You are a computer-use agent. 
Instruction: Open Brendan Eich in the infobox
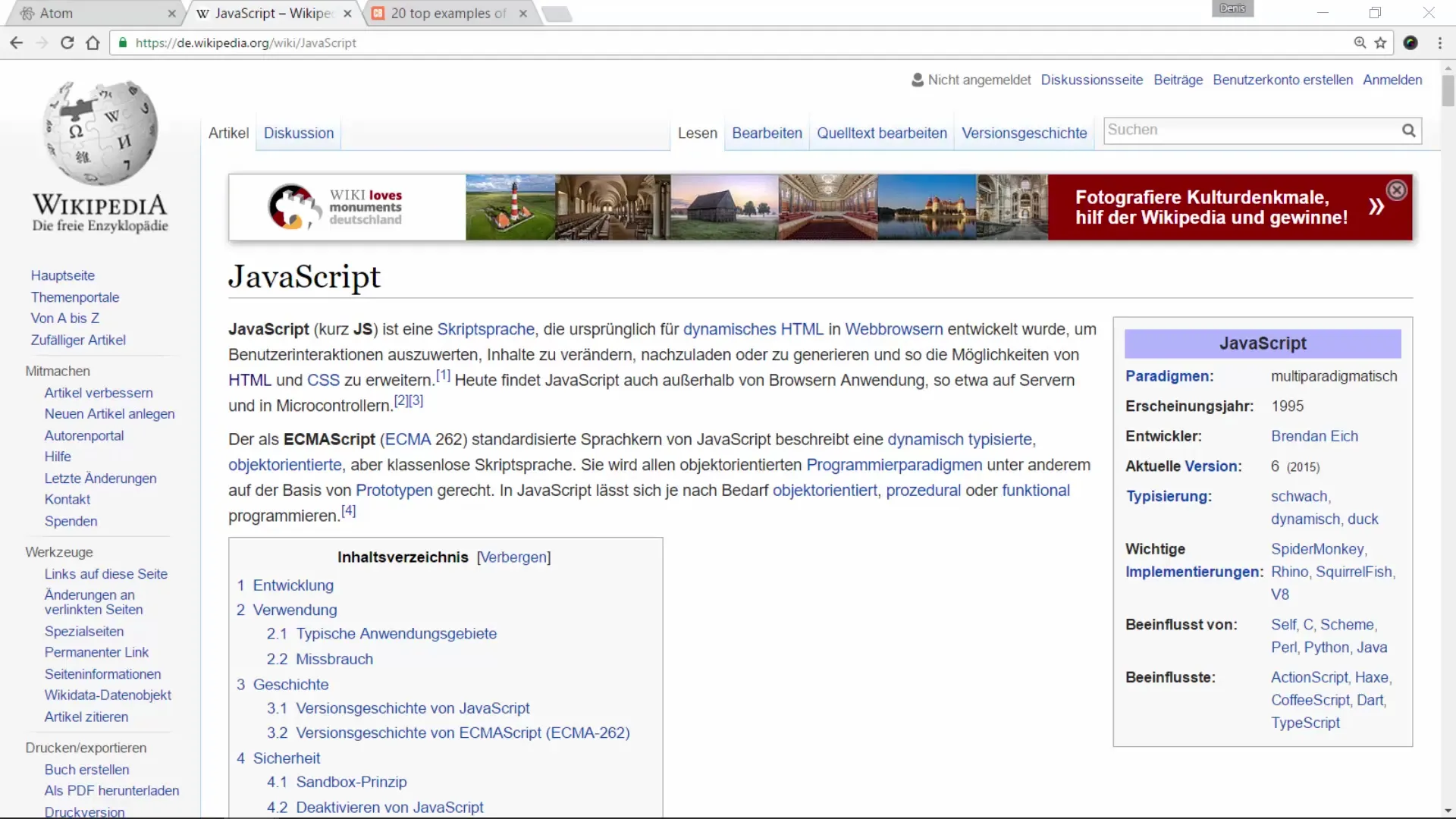1314,437
